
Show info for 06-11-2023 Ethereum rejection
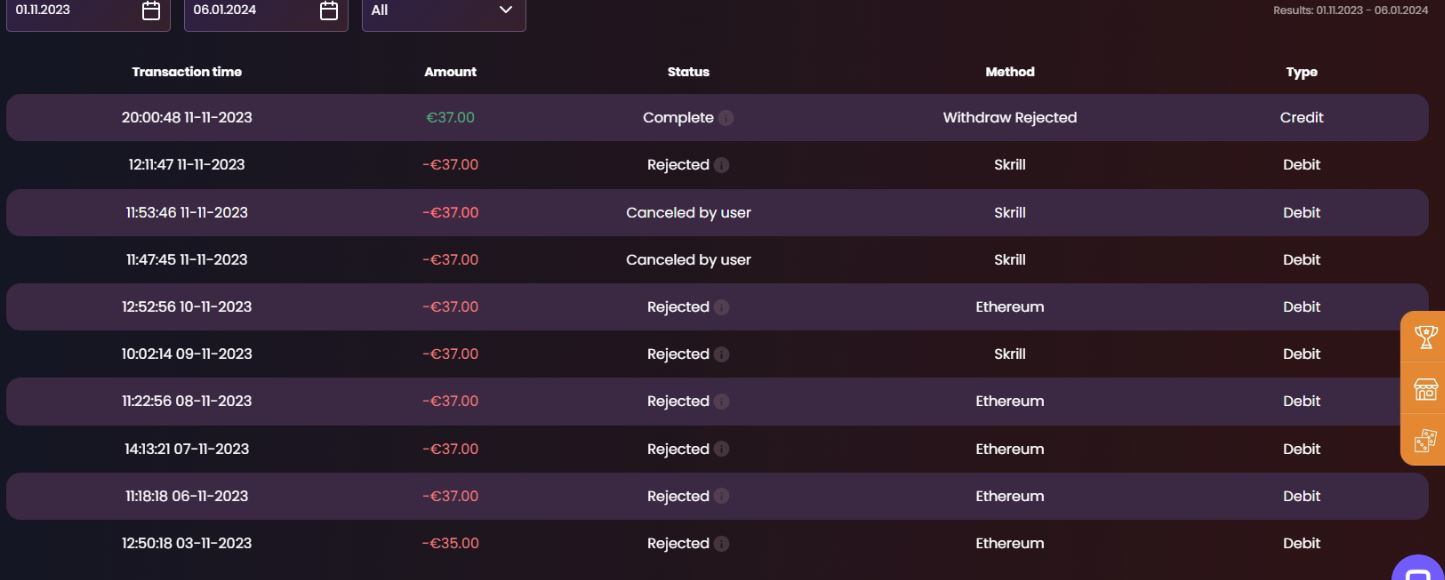(721, 496)
